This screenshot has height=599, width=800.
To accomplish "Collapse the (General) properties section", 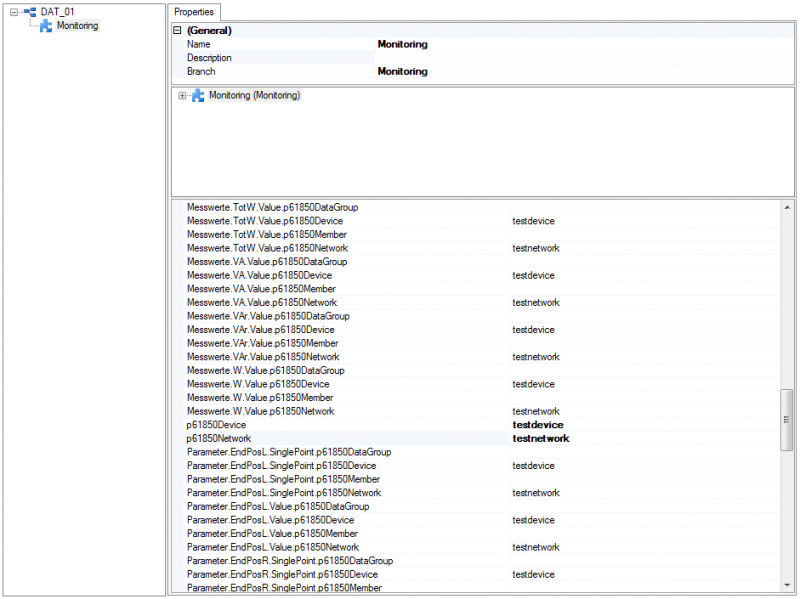I will [177, 30].
